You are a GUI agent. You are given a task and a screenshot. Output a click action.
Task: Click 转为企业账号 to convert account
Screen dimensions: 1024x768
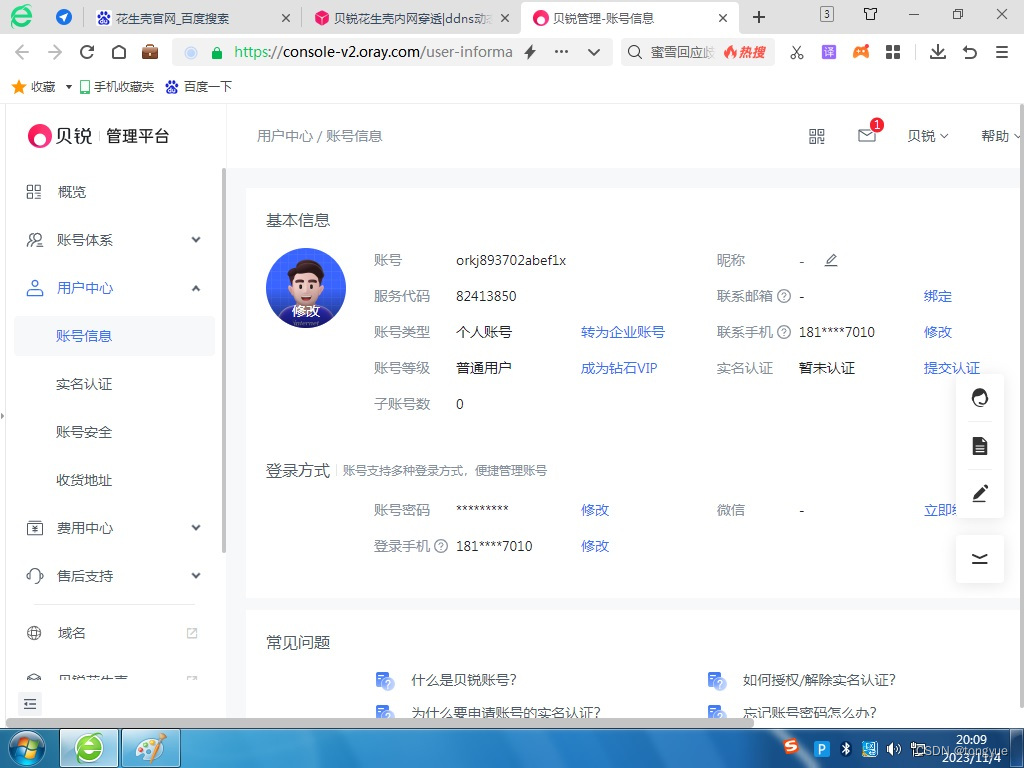[x=622, y=331]
